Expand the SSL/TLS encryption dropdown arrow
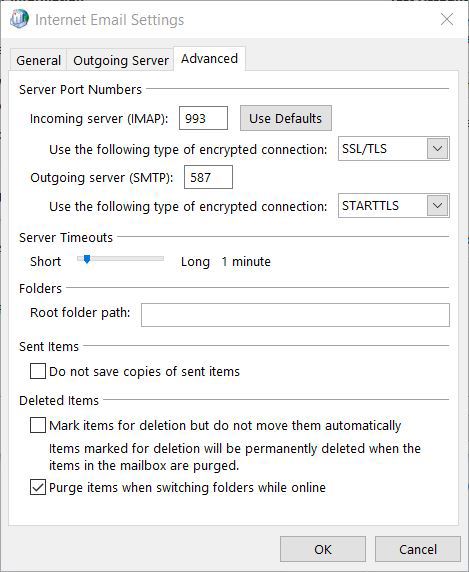 pos(437,148)
